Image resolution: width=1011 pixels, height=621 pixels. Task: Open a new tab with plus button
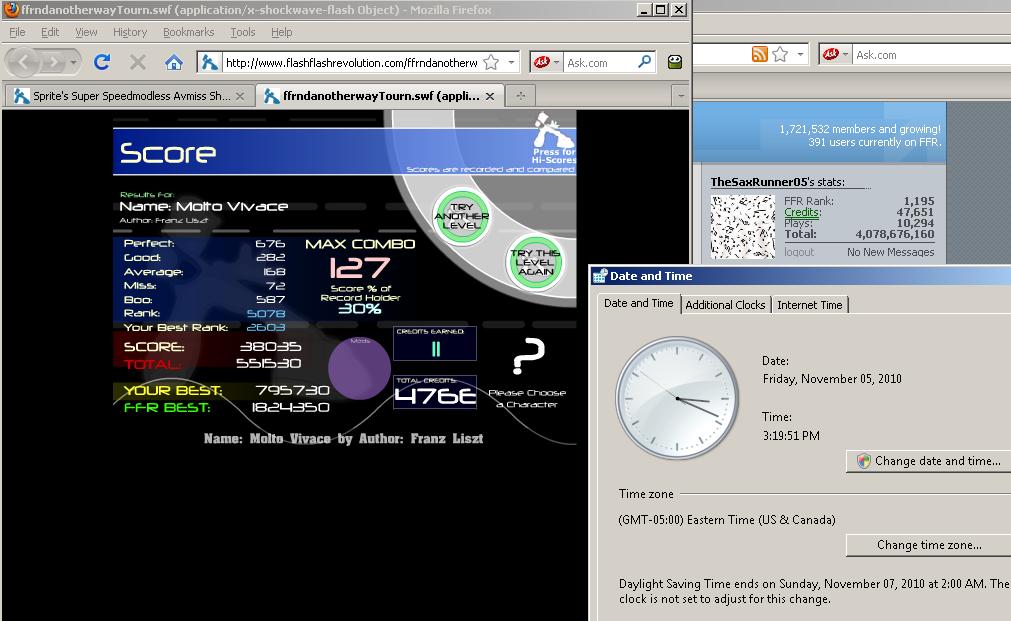(x=521, y=95)
